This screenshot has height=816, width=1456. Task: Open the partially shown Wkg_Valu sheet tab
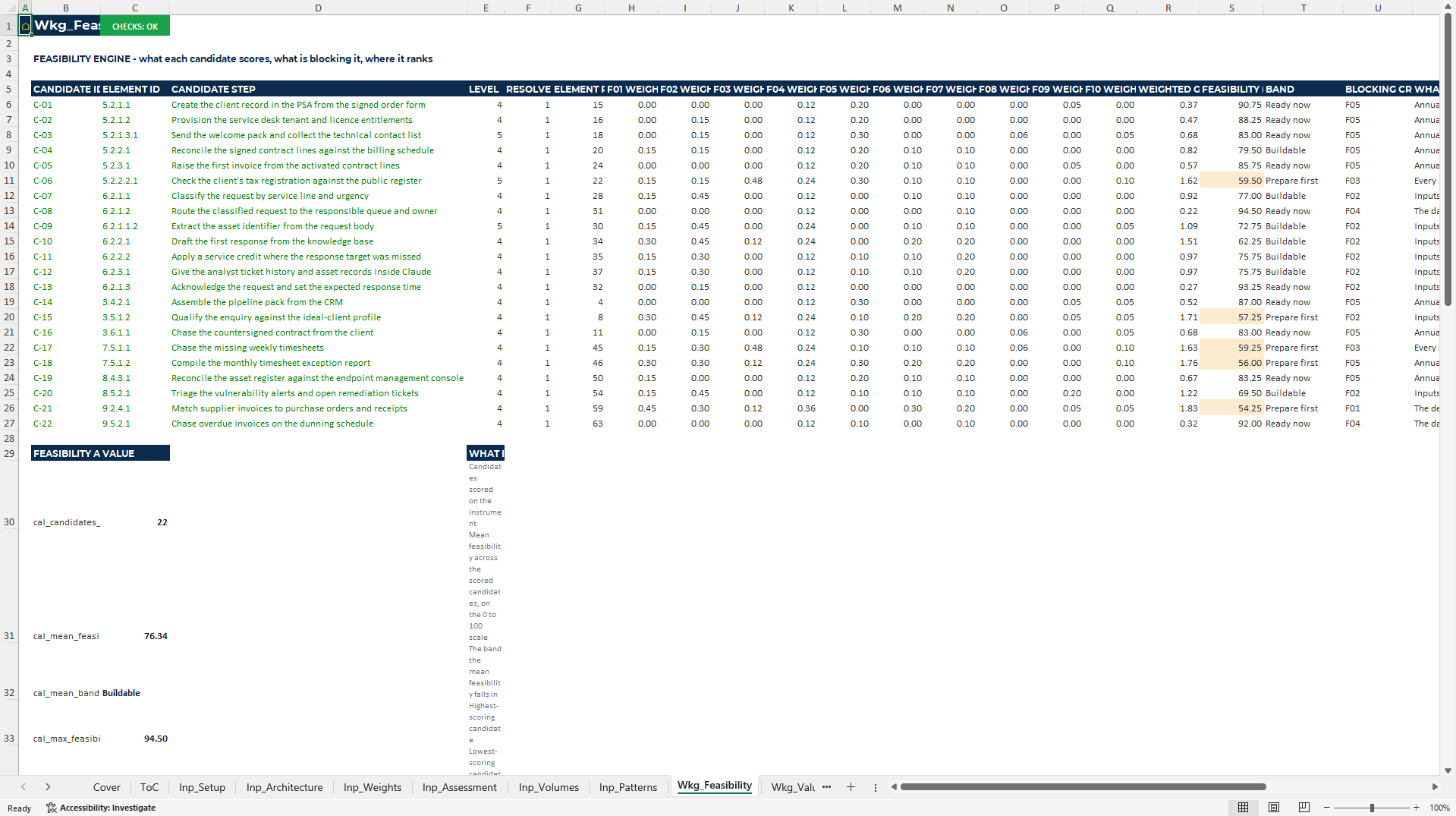click(792, 787)
